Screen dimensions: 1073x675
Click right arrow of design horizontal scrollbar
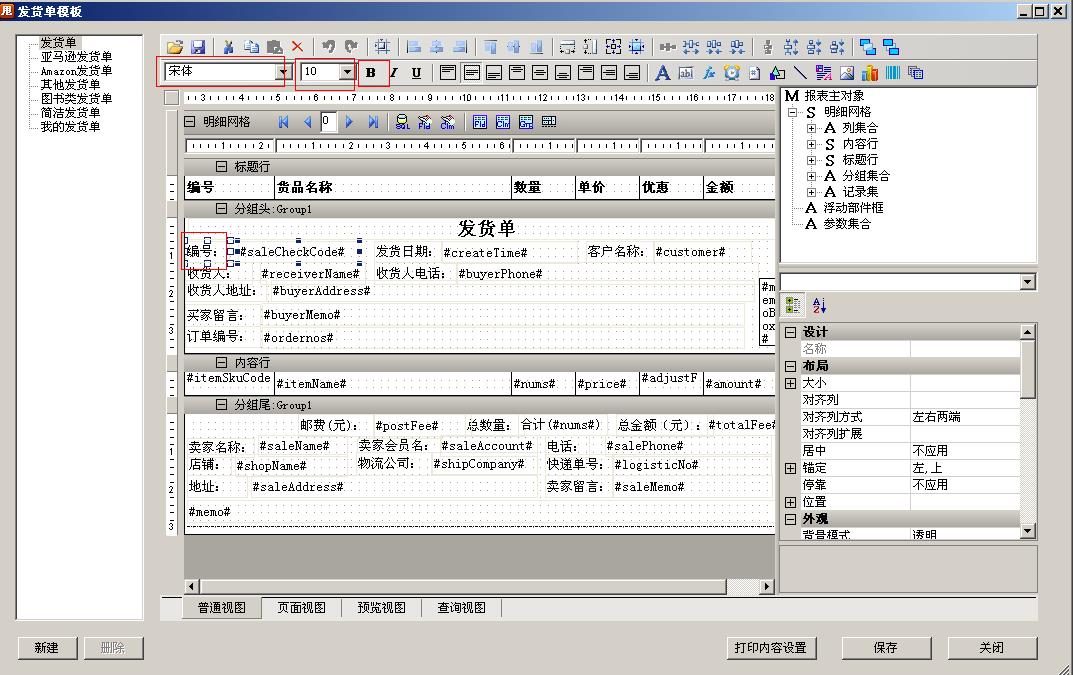pos(766,587)
